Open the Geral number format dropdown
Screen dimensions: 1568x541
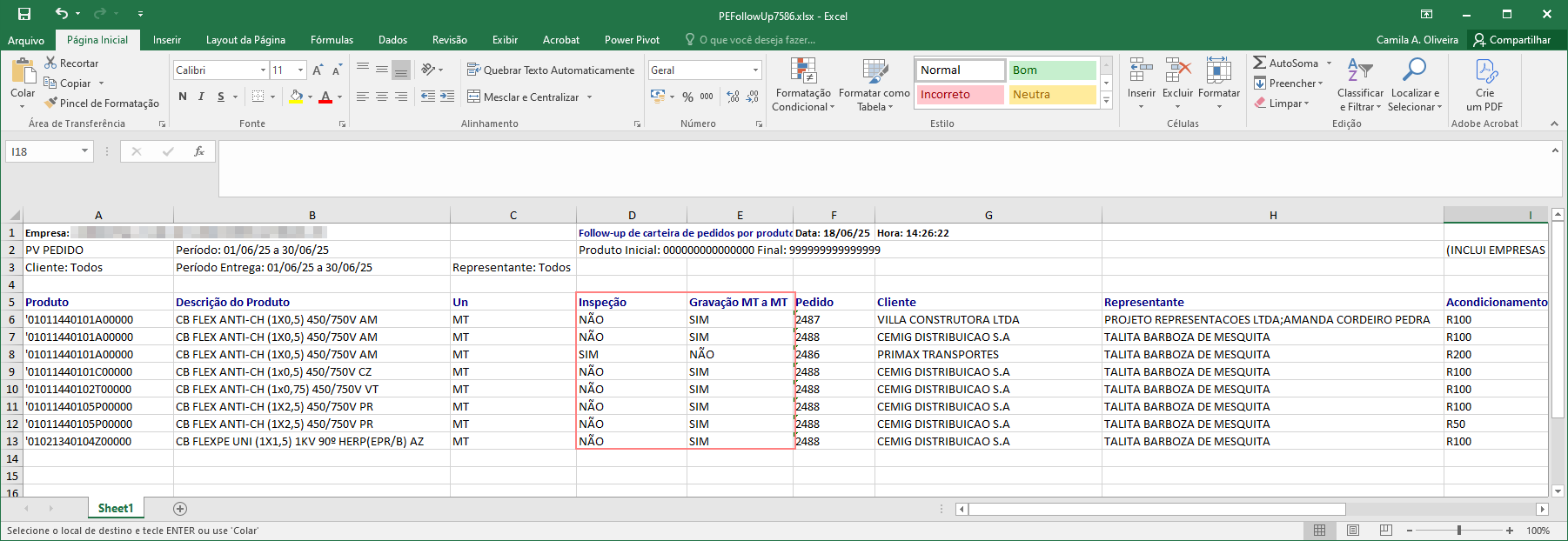[x=755, y=70]
